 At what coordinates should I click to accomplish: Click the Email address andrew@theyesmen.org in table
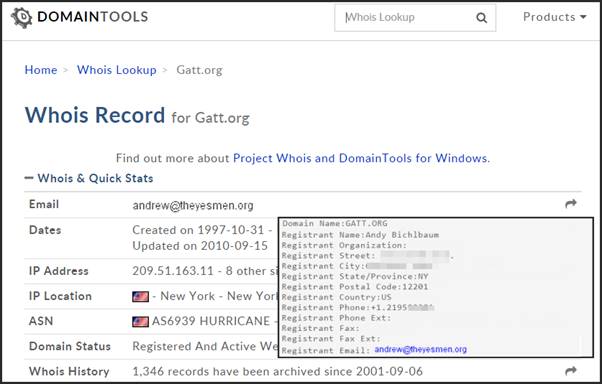pyautogui.click(x=193, y=205)
